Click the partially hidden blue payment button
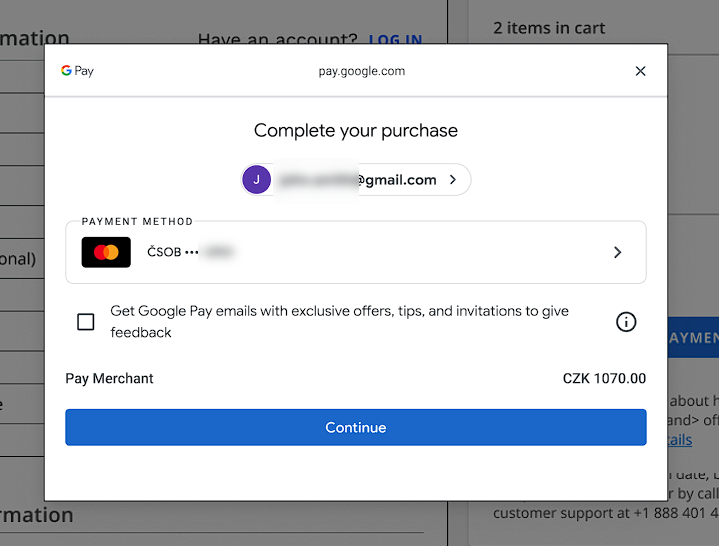 692,338
